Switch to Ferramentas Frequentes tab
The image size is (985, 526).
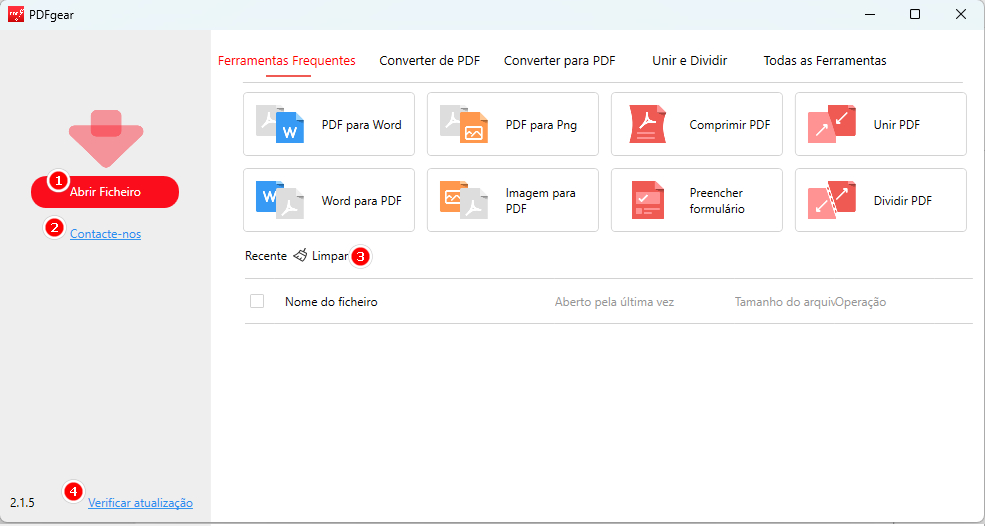pos(286,61)
